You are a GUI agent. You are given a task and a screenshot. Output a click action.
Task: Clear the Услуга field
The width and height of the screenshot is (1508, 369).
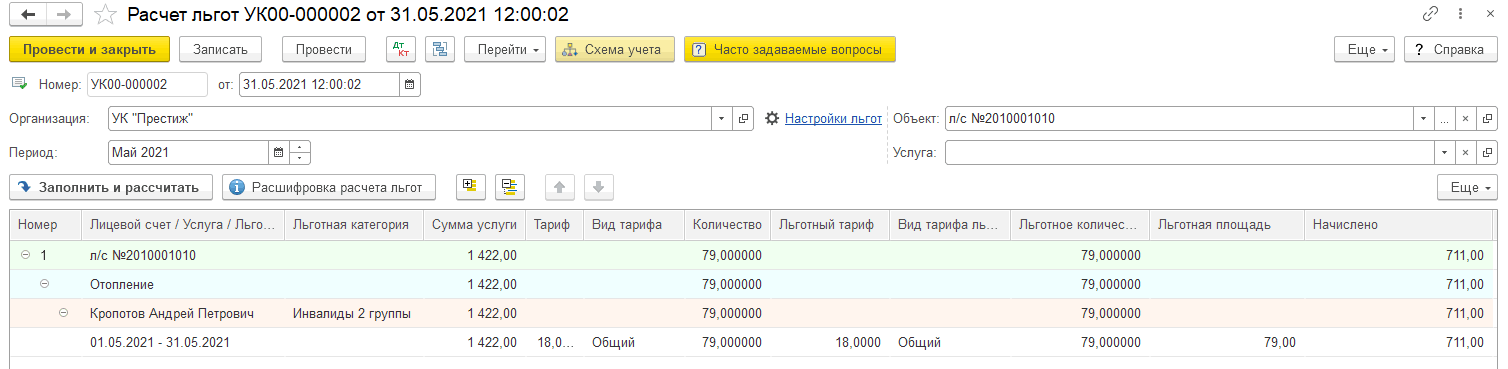[1465, 153]
